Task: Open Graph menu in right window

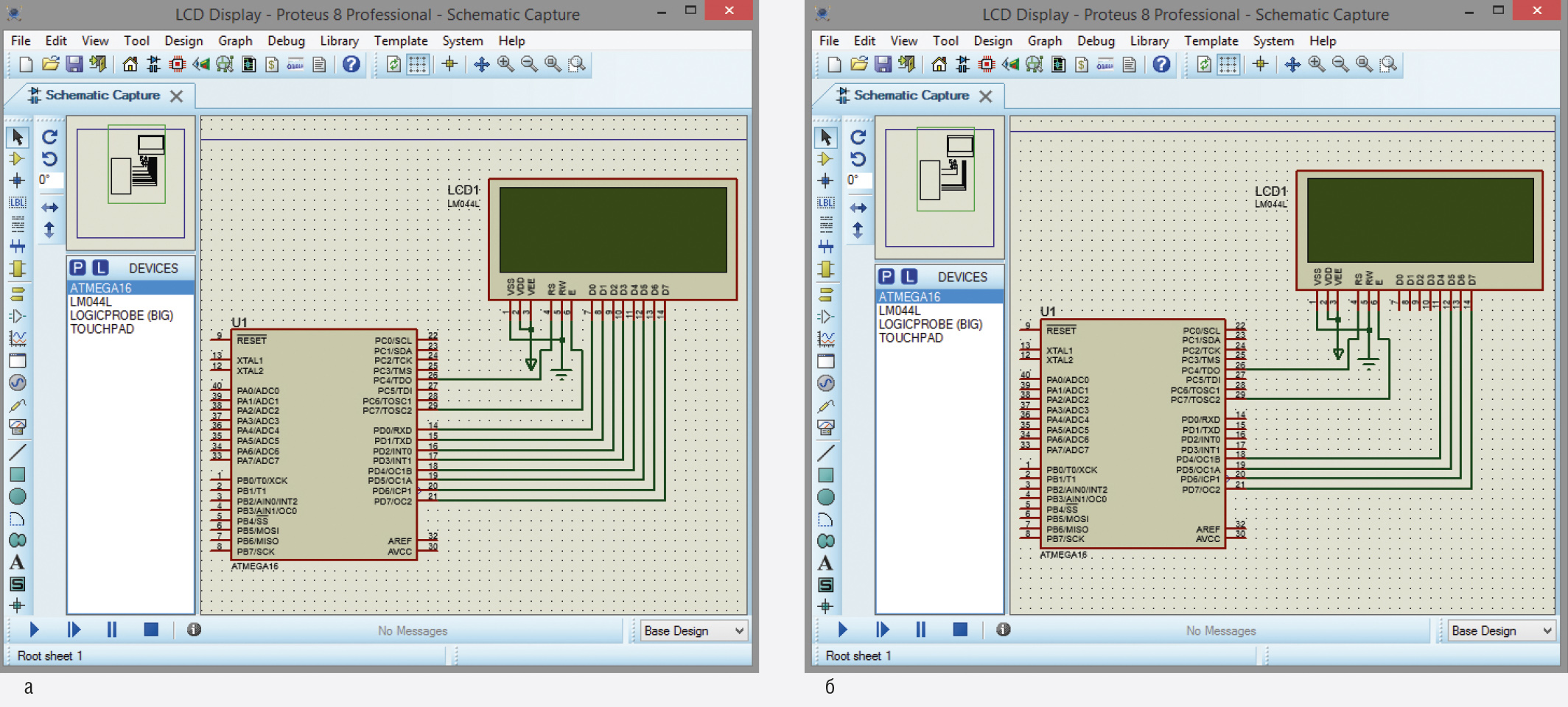Action: coord(1045,41)
